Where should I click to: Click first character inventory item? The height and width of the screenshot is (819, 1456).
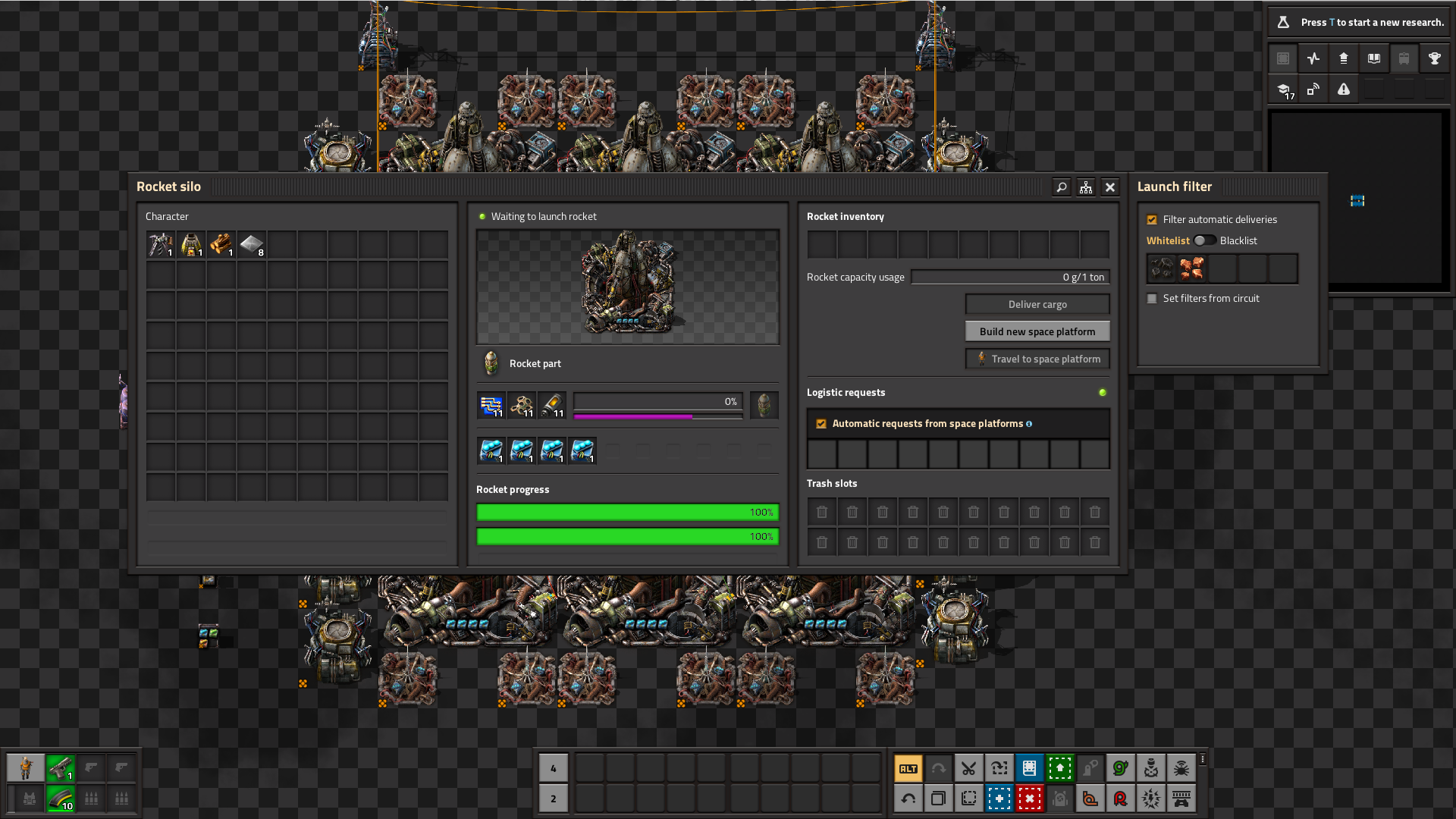click(161, 245)
